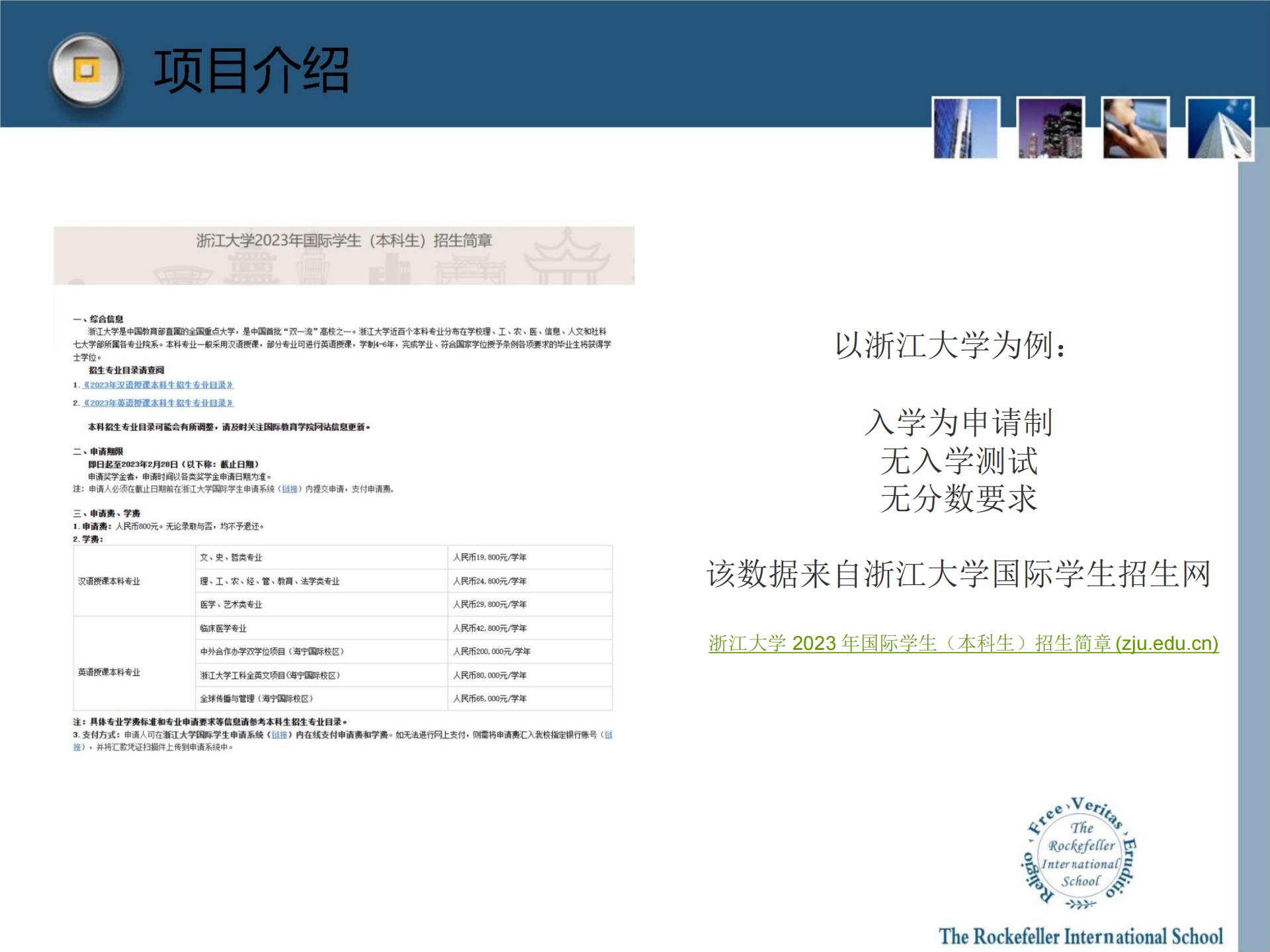Click the 全球传播与管理（海宁国际校区） cell

[x=321, y=698]
